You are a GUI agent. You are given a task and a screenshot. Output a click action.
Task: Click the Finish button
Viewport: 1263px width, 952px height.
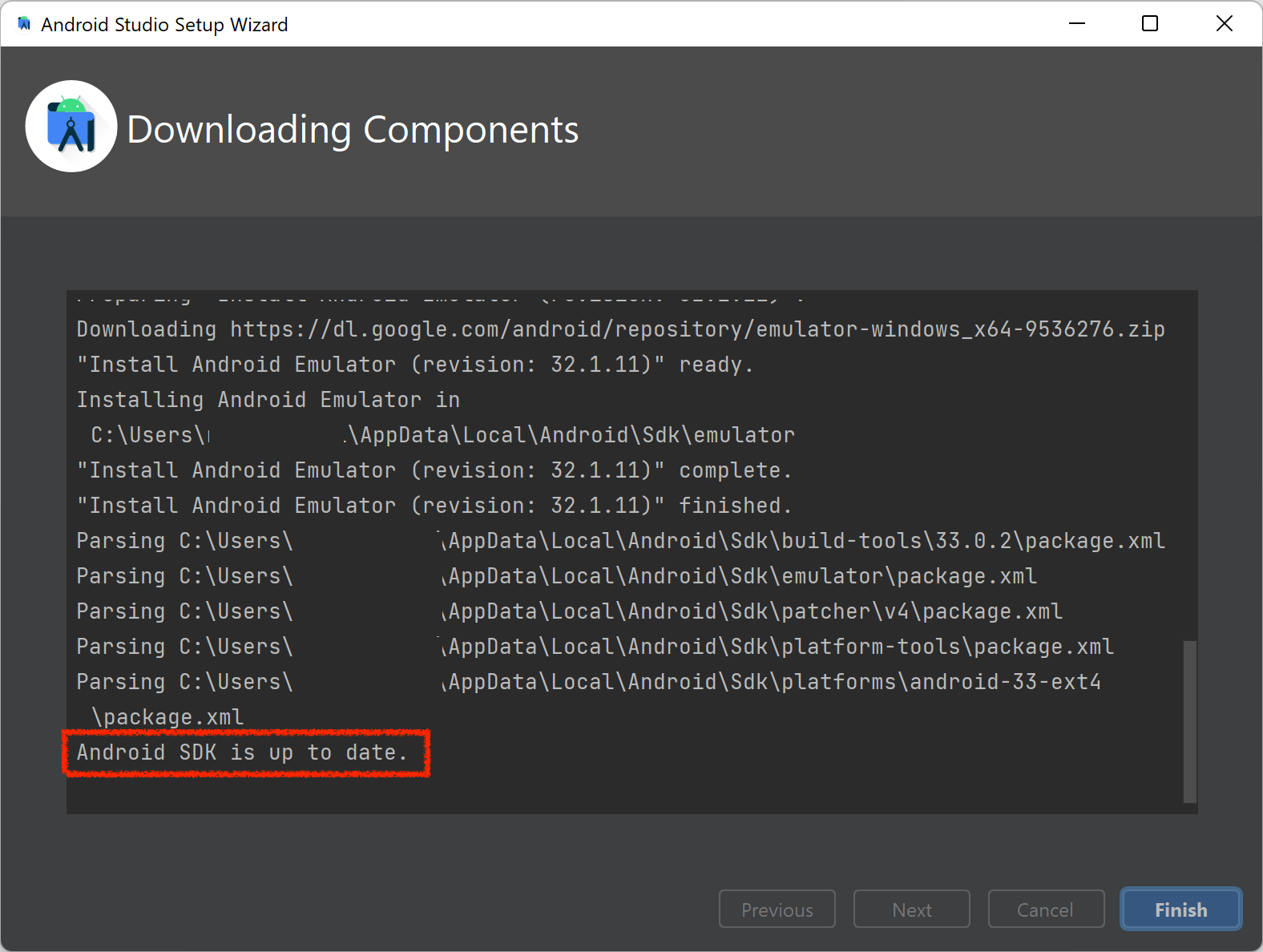[x=1180, y=910]
